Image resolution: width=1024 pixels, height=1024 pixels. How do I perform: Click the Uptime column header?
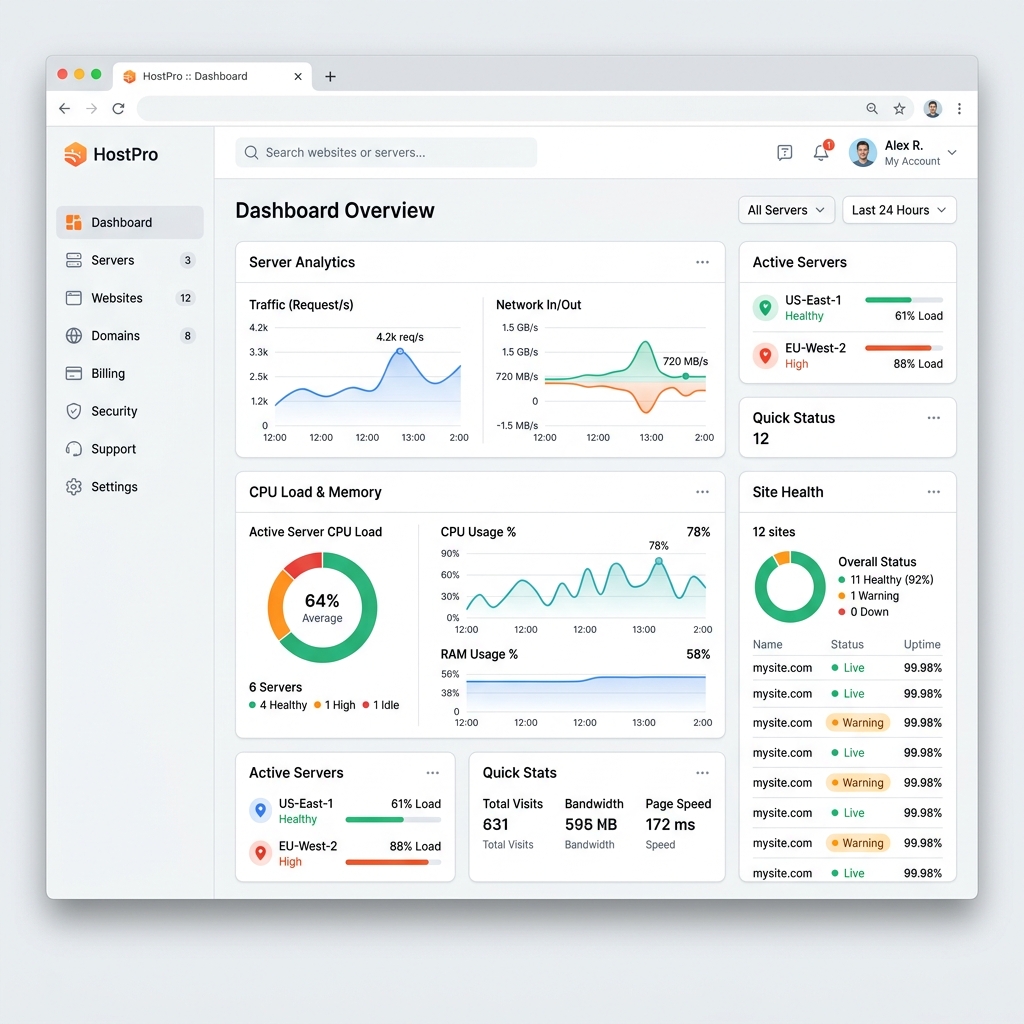pyautogui.click(x=922, y=645)
